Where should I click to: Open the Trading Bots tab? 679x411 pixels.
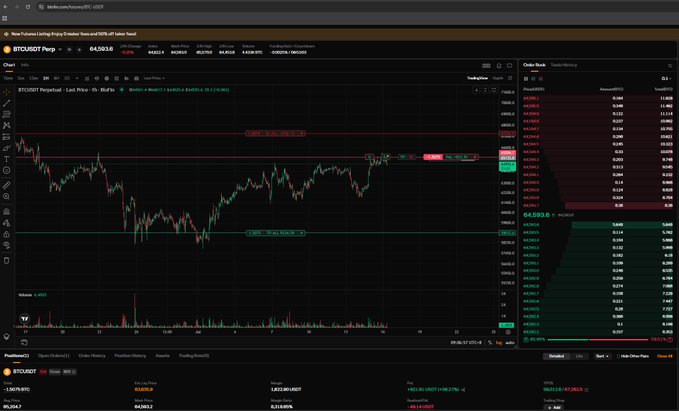194,356
